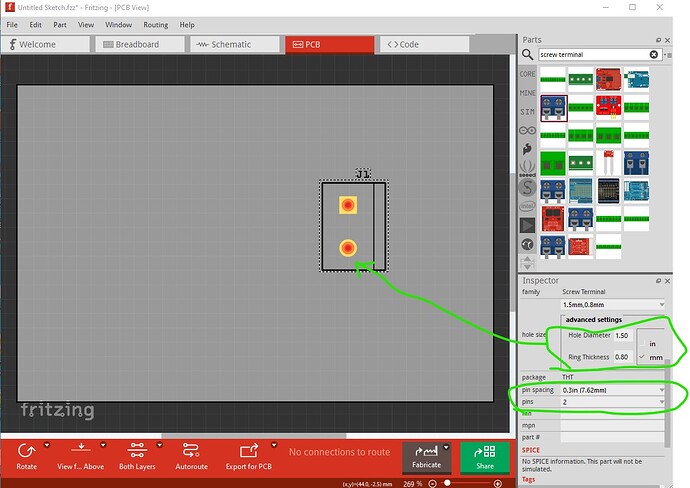Open the SparkFun flame parts bin
This screenshot has height=488, width=690.
tap(527, 149)
